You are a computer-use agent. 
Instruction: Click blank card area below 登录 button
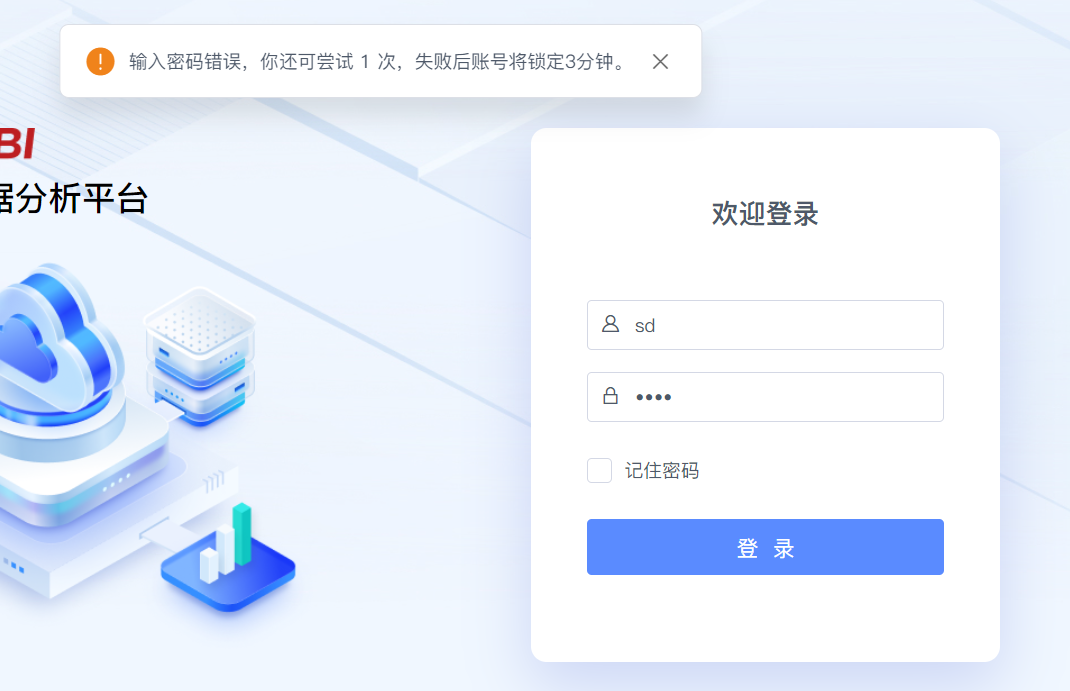click(x=765, y=617)
